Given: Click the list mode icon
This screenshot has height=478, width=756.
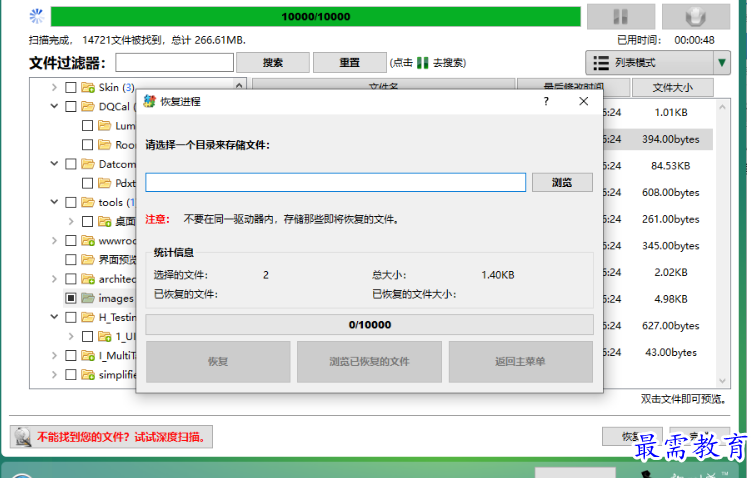Looking at the screenshot, I should click(x=601, y=63).
